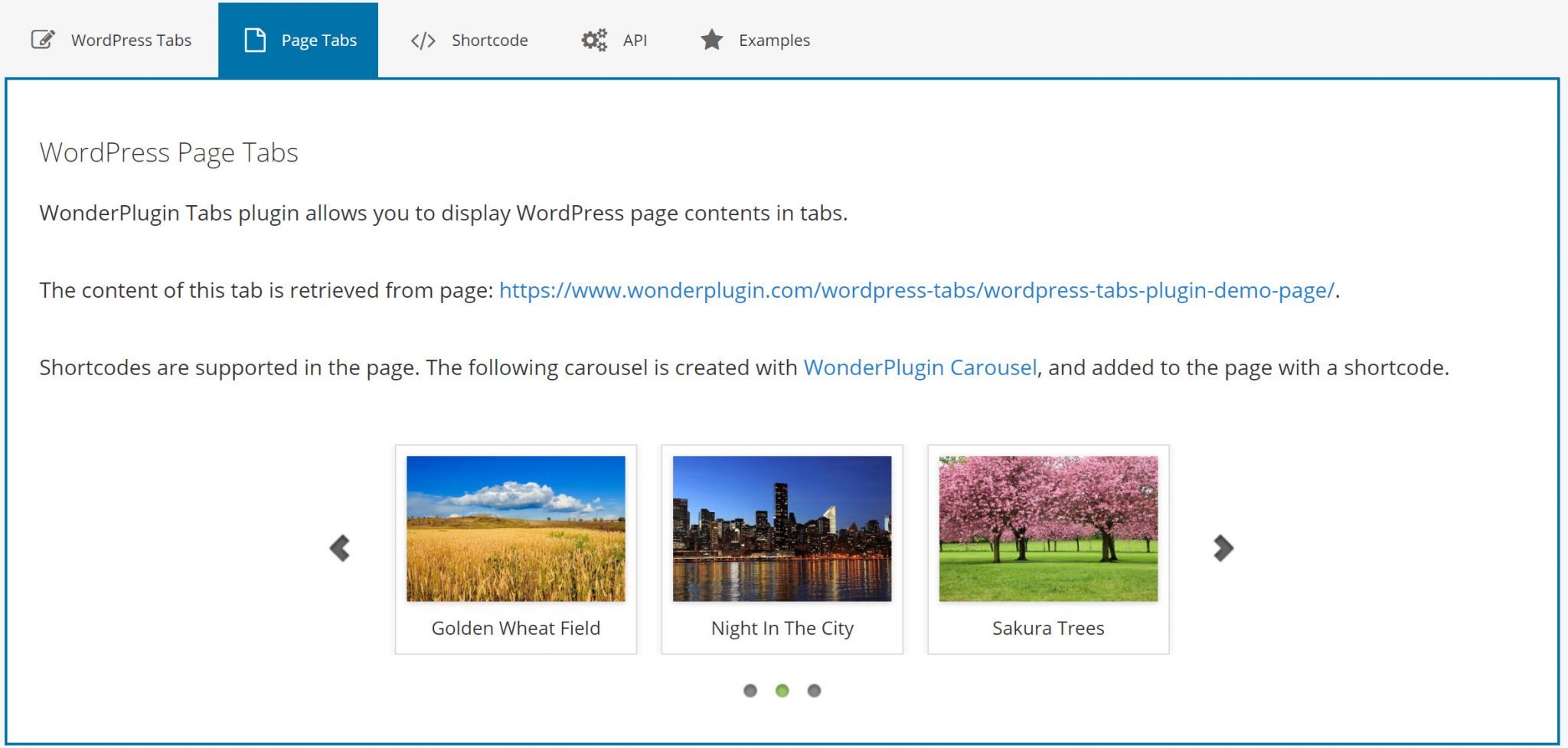The width and height of the screenshot is (1568, 748).
Task: Switch to the WordPress Tabs tab
Action: (131, 41)
